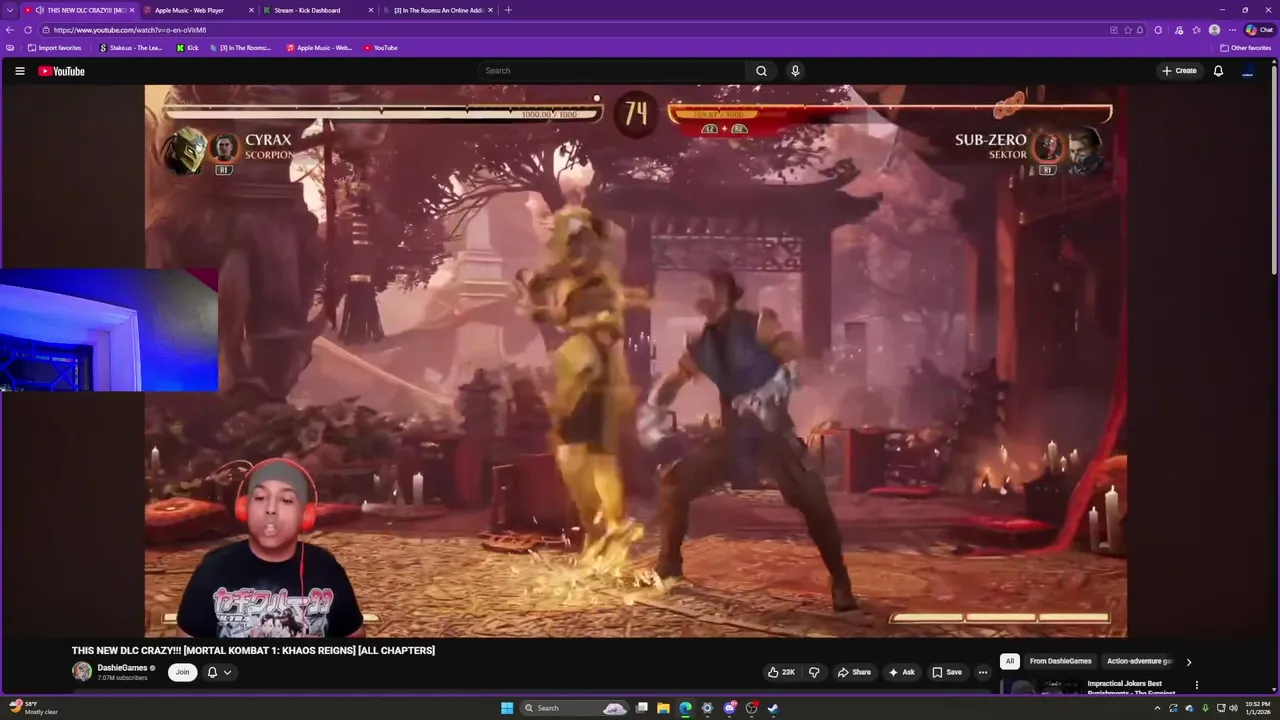Click the magnifier search button on YouTube
Viewport: 1280px width, 720px height.
[761, 71]
